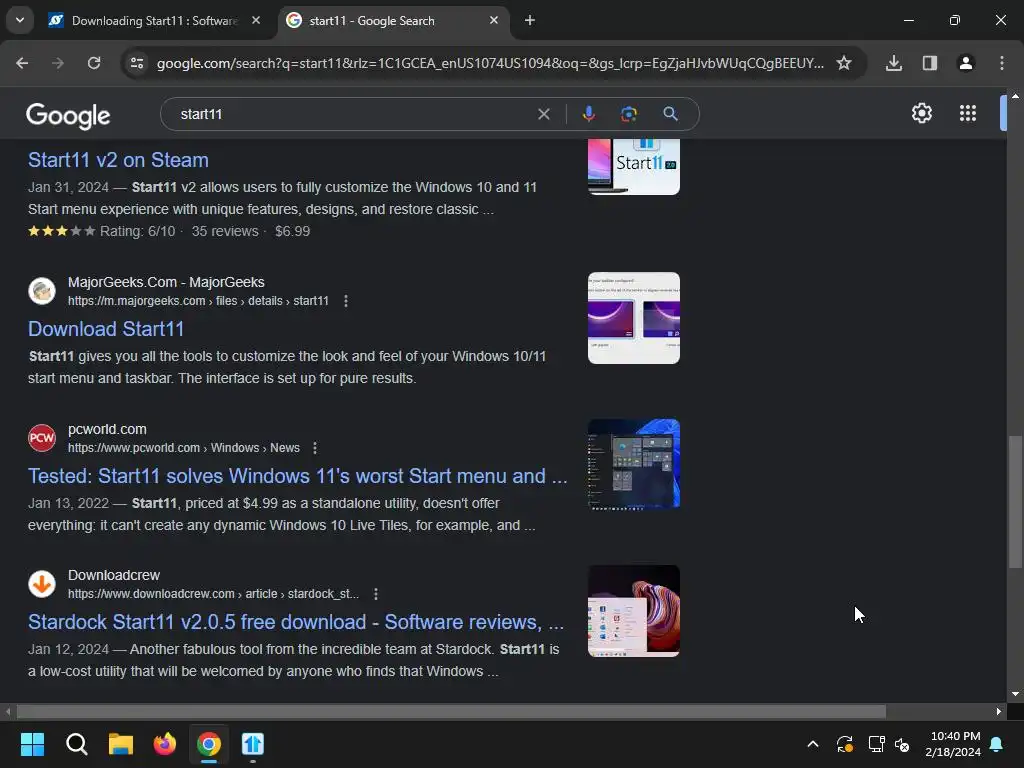Launch Firefox from the taskbar
The height and width of the screenshot is (768, 1024).
pos(165,744)
